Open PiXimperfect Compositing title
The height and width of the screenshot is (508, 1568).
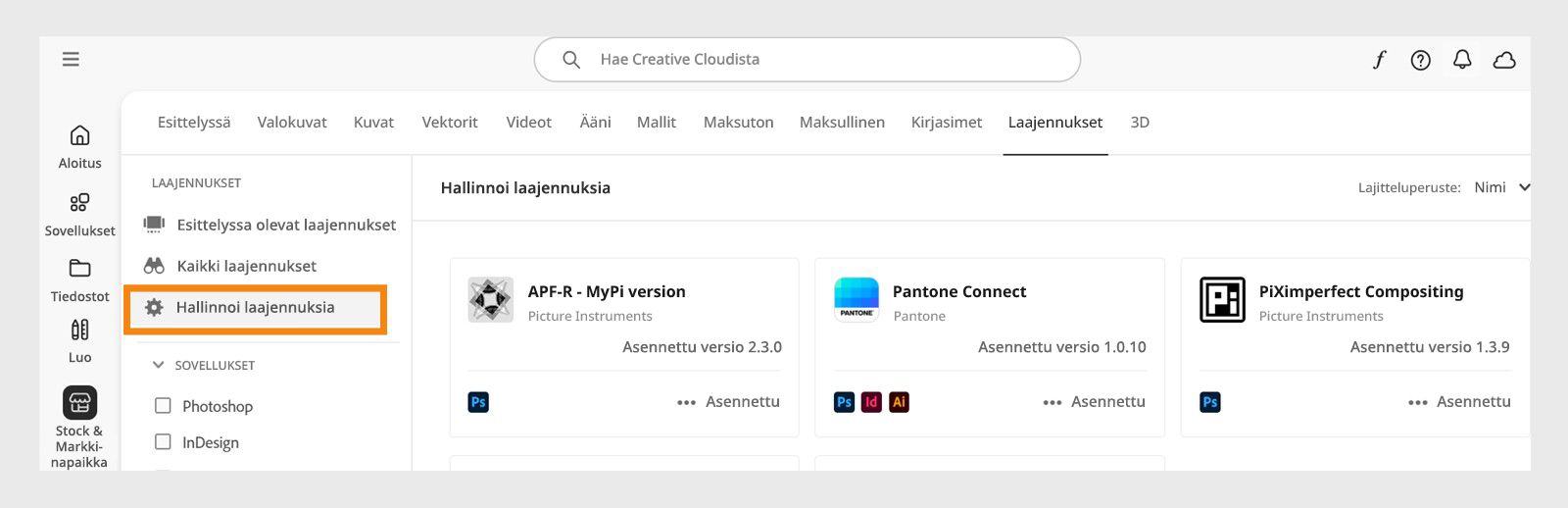(1361, 291)
